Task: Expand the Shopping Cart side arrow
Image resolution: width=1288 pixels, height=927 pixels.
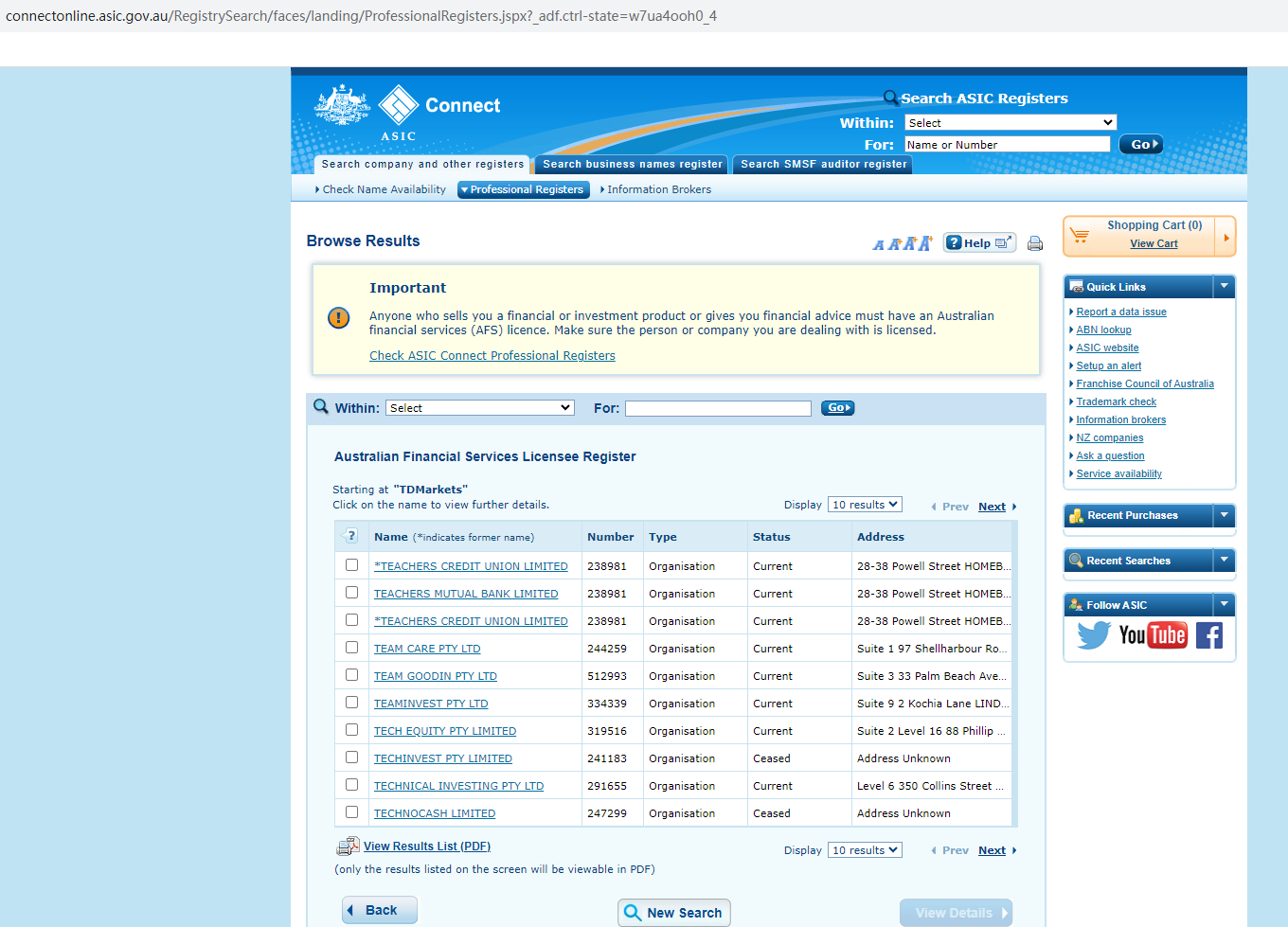Action: pyautogui.click(x=1225, y=237)
